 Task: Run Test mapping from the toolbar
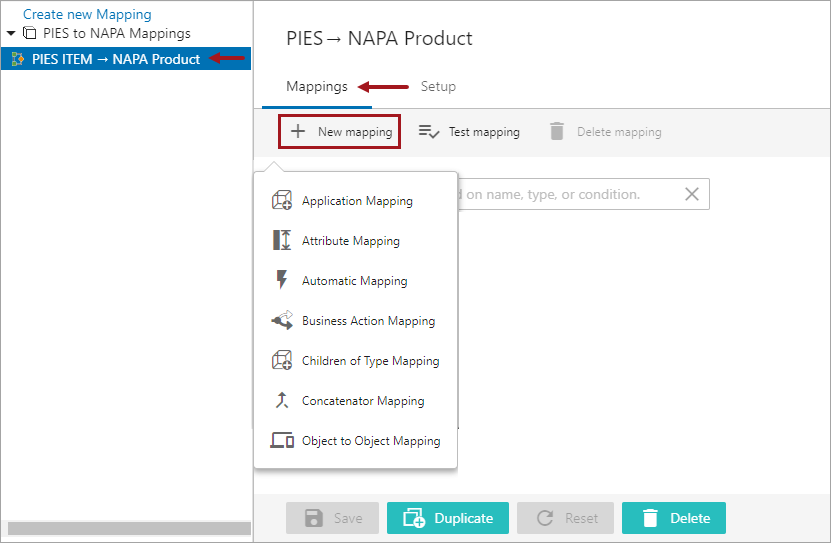tap(469, 132)
